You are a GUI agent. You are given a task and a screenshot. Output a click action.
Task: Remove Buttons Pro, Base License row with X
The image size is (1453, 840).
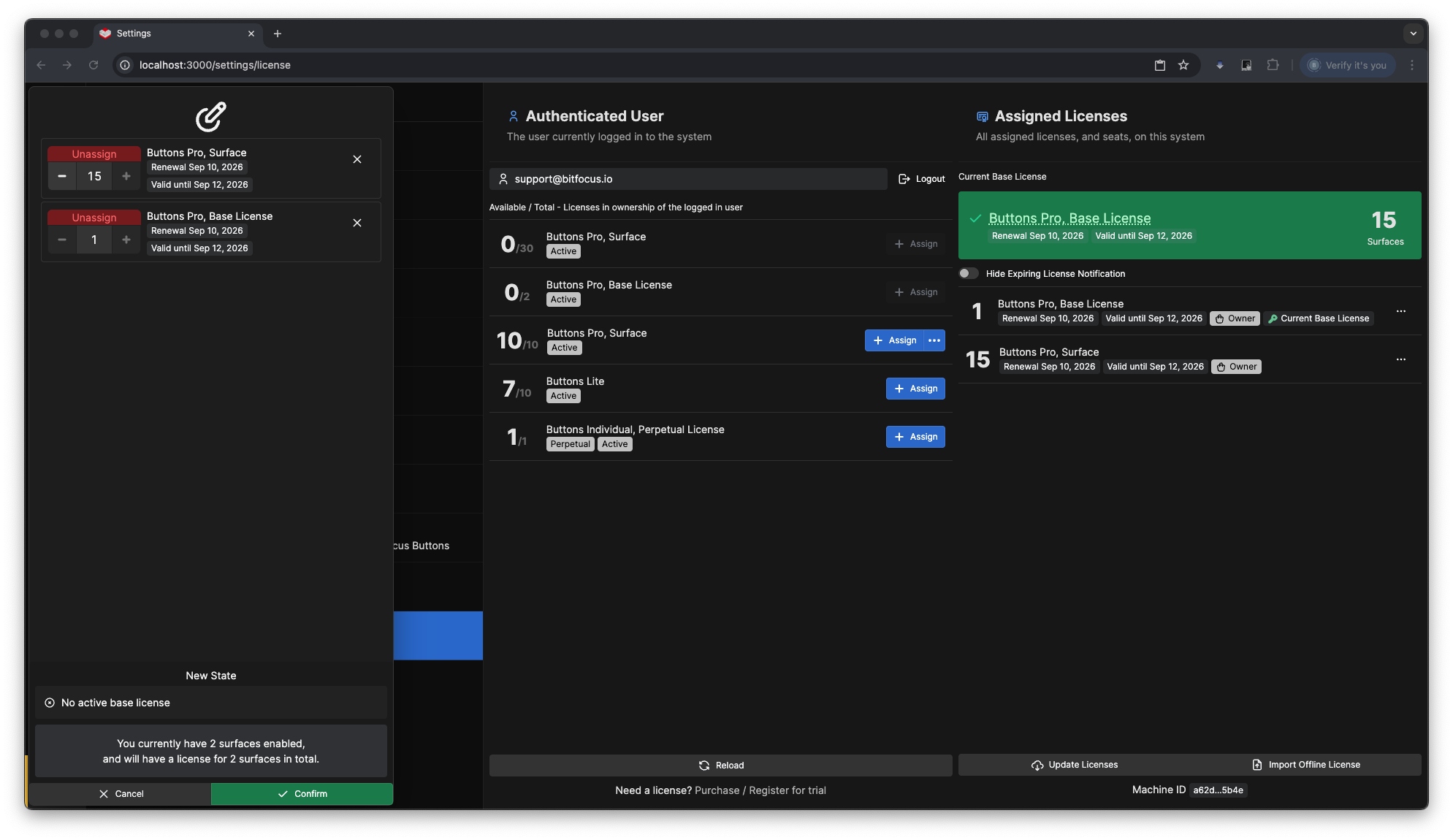click(357, 223)
